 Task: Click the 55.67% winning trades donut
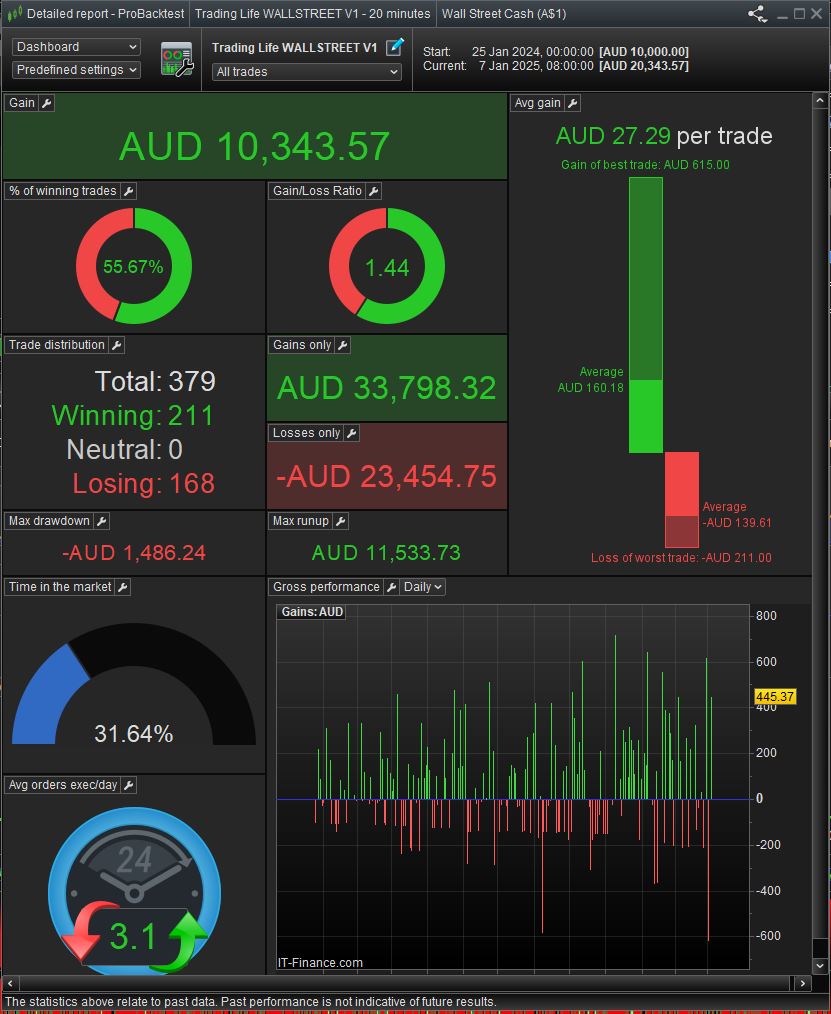pyautogui.click(x=134, y=266)
